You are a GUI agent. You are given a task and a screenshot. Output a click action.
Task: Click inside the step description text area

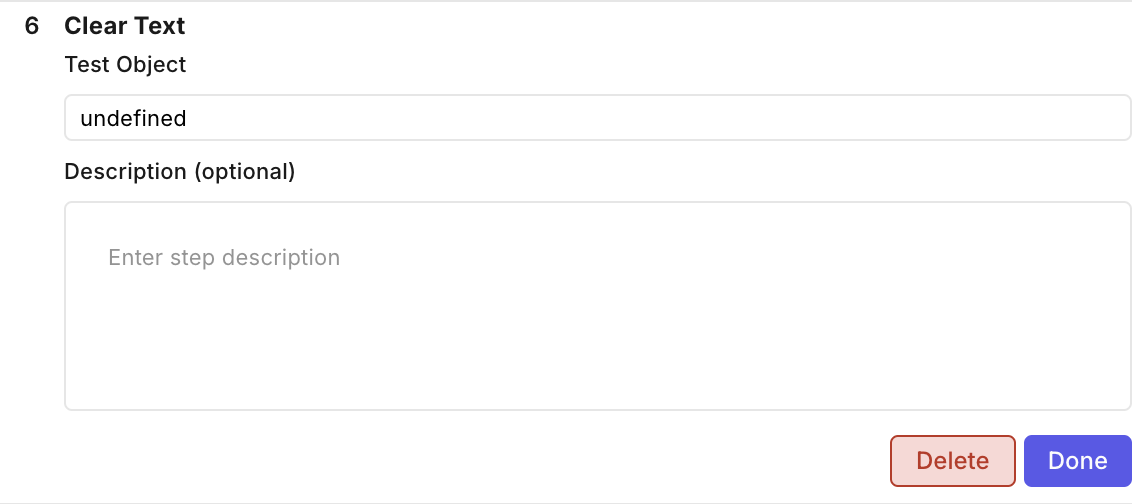[x=597, y=306]
